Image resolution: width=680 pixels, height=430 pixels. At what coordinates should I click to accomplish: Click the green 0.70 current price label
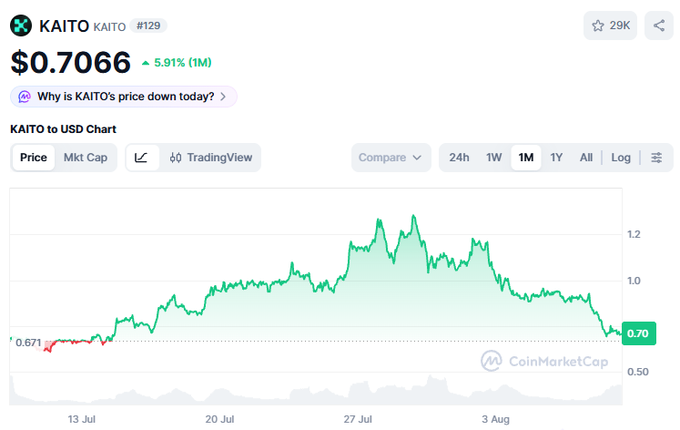[x=638, y=333]
